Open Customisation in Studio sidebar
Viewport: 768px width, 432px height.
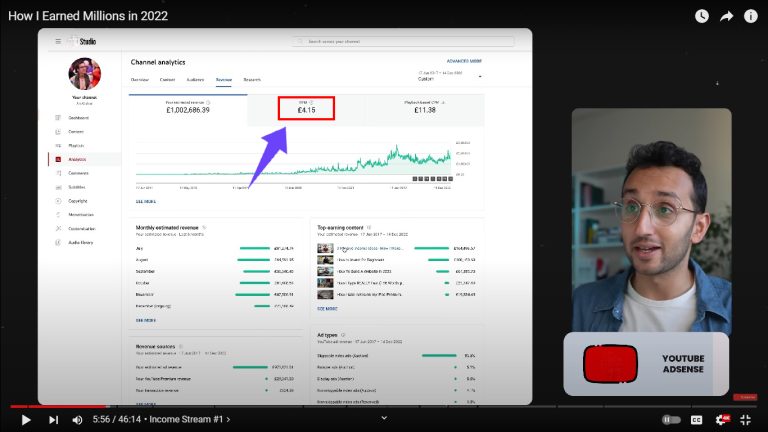pos(82,229)
